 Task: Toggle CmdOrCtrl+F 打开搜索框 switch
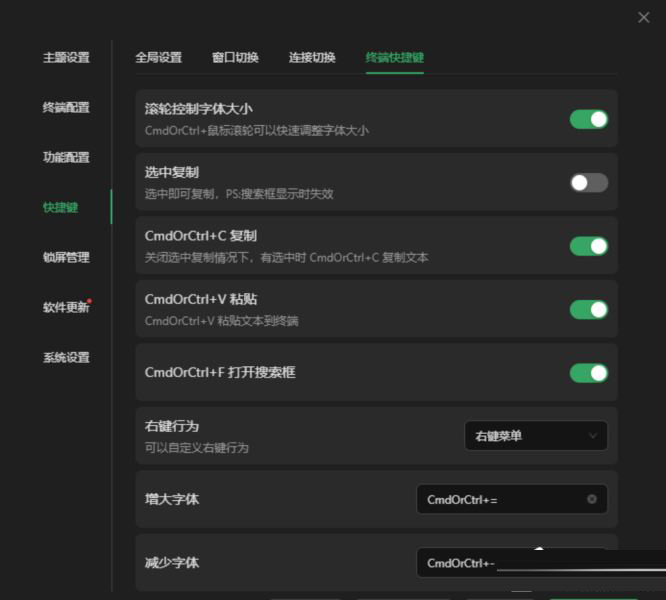point(589,373)
